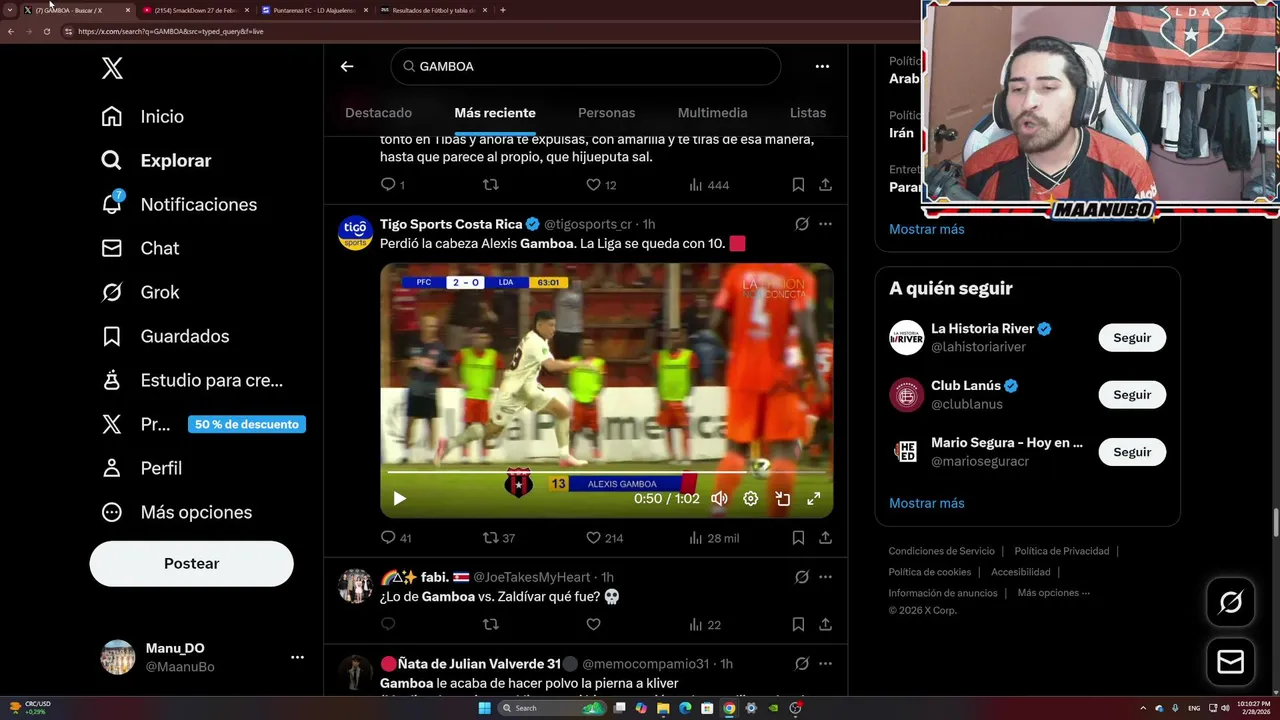Play the Alexis Gamboa video
Screen dimensions: 1280x720
tap(399, 498)
